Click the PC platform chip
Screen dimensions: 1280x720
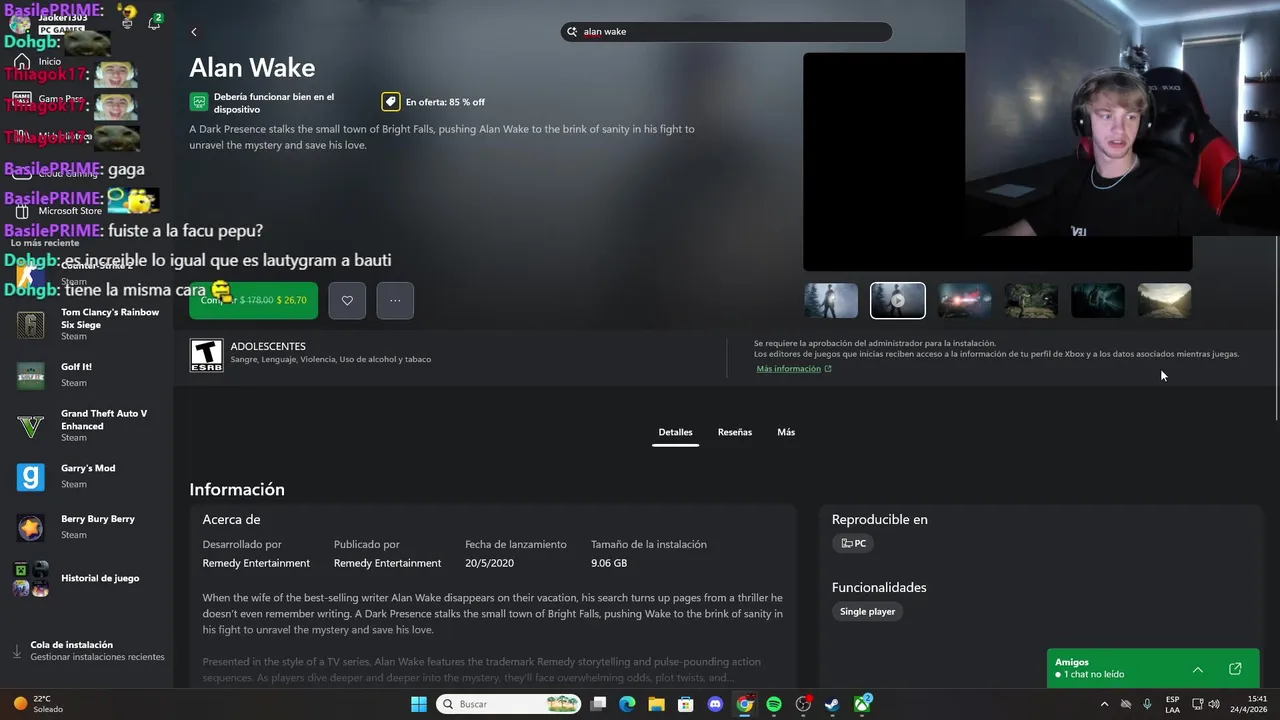point(853,543)
